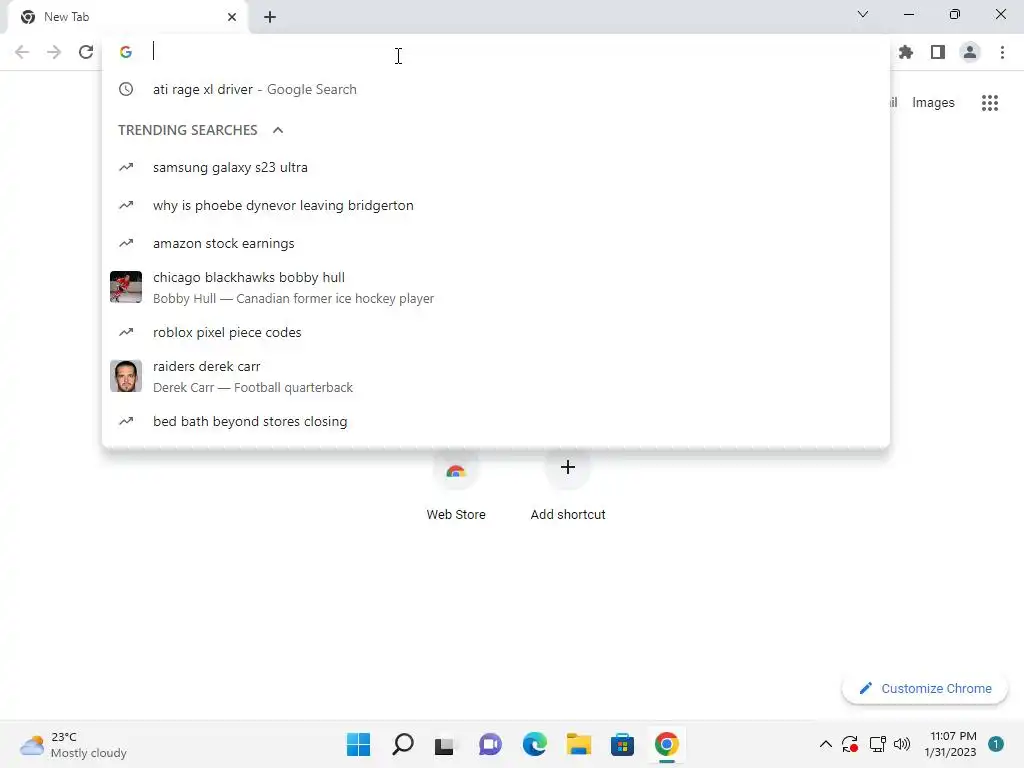The image size is (1024, 768).
Task: Toggle the side panel icon
Action: [938, 52]
